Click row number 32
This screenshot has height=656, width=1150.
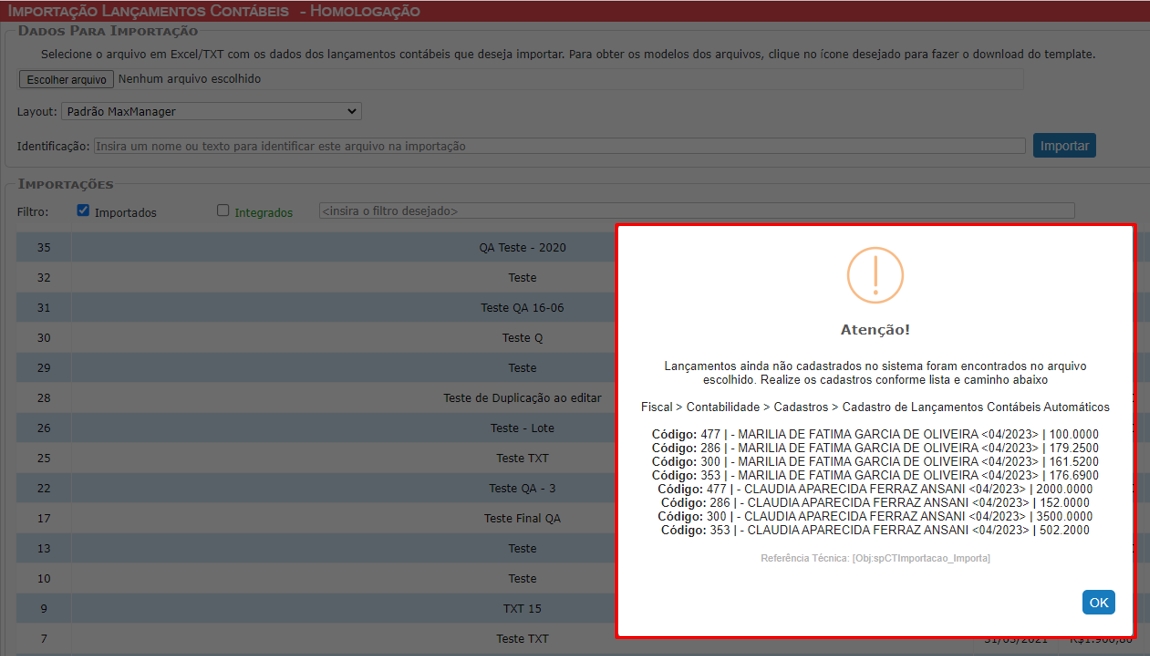pos(44,277)
